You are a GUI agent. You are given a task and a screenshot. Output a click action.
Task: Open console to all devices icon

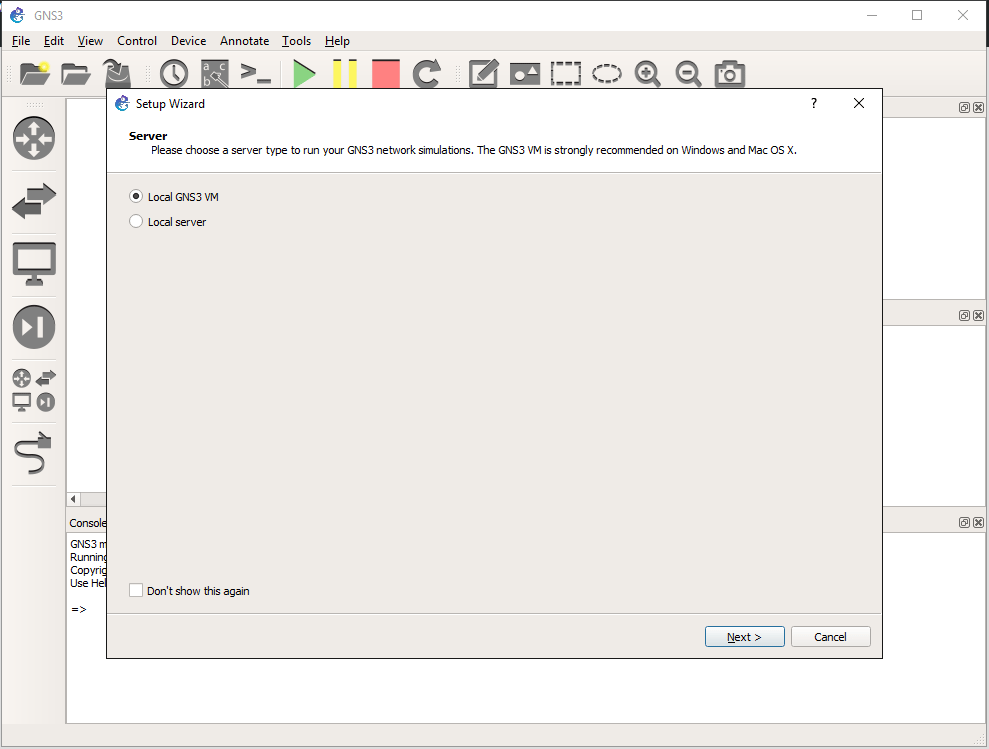click(255, 74)
